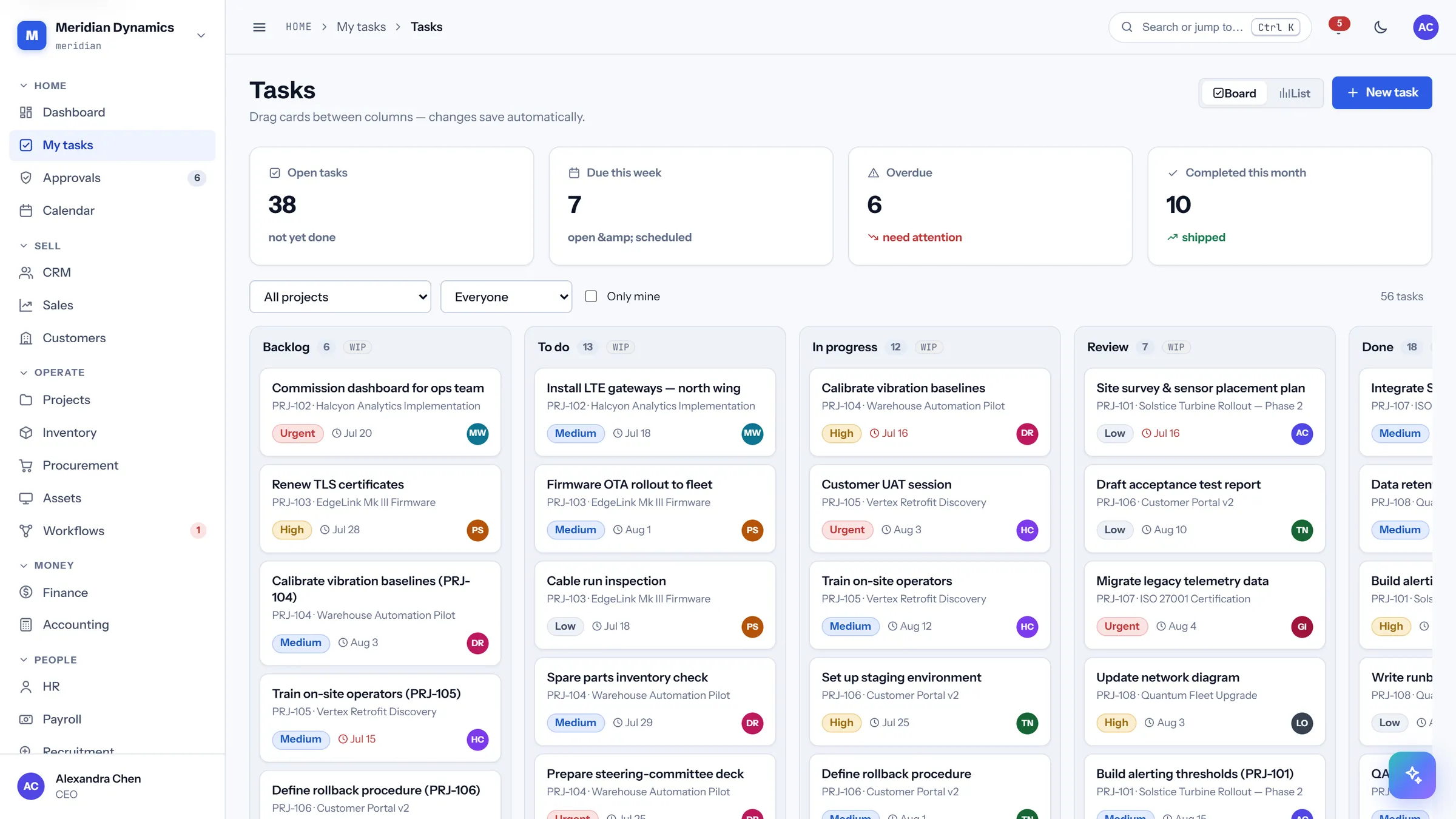Open the Workflows icon
The image size is (1456, 819).
click(x=25, y=531)
